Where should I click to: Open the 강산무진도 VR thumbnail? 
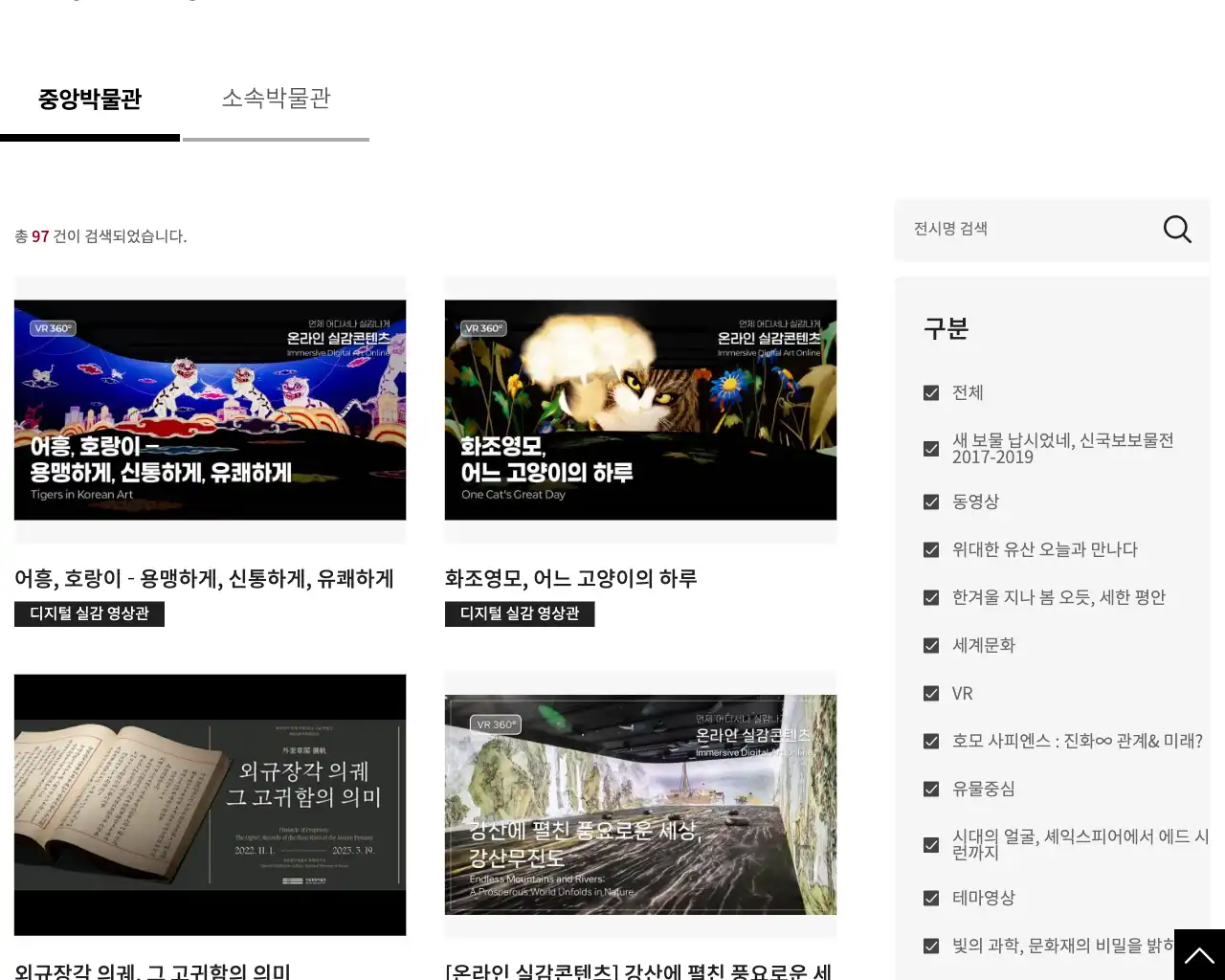(640, 805)
